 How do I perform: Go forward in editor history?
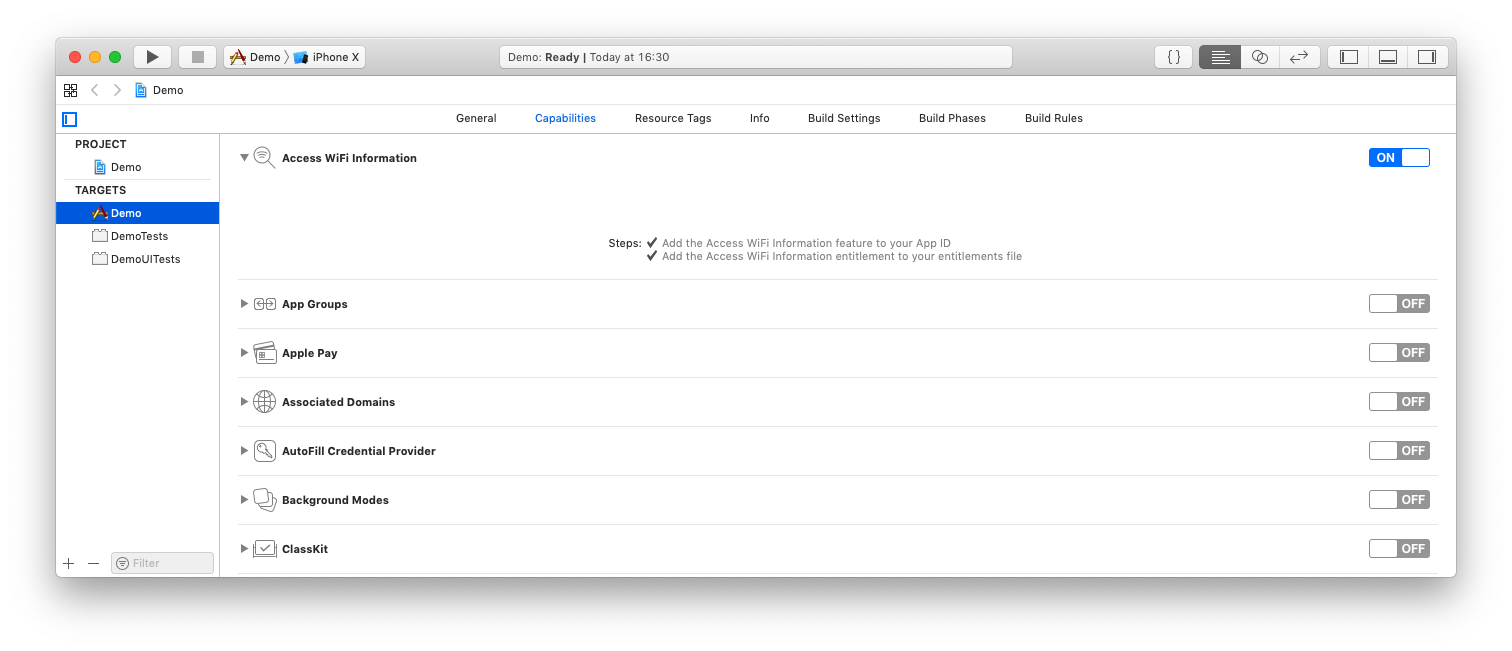(117, 90)
